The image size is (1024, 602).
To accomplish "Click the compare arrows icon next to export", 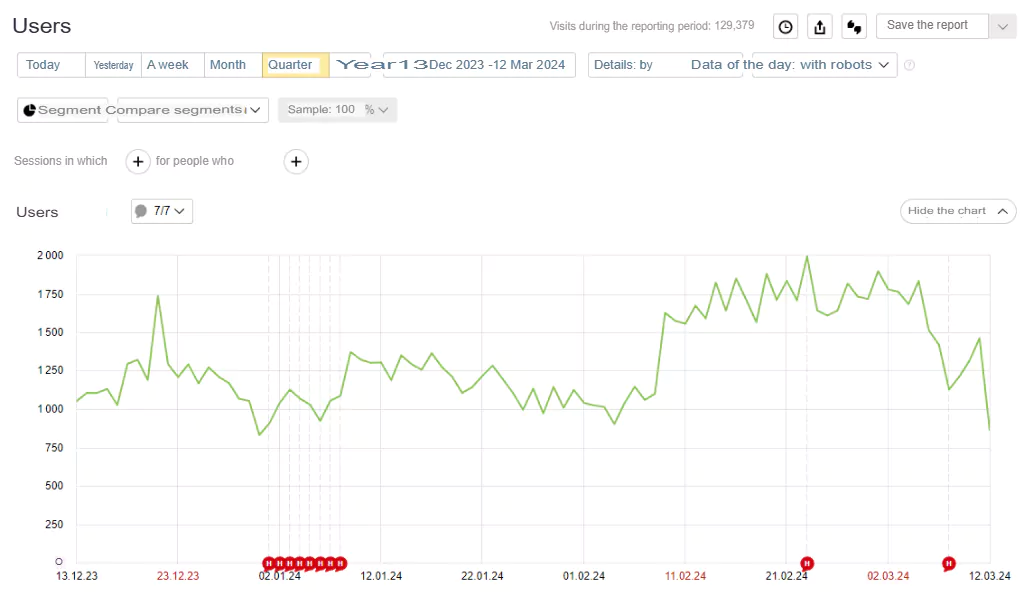I will (854, 27).
